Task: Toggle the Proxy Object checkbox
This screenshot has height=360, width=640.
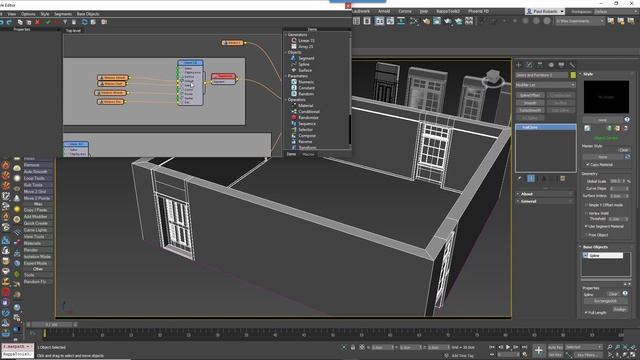Action: click(587, 235)
